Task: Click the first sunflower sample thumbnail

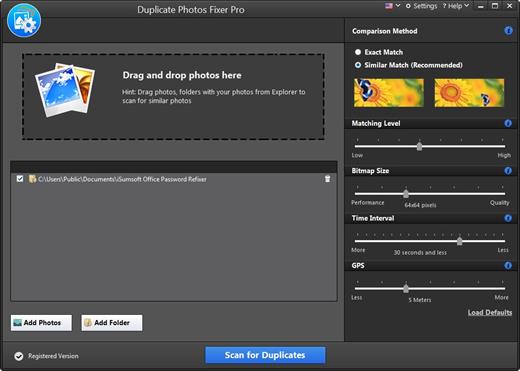Action: tap(389, 93)
